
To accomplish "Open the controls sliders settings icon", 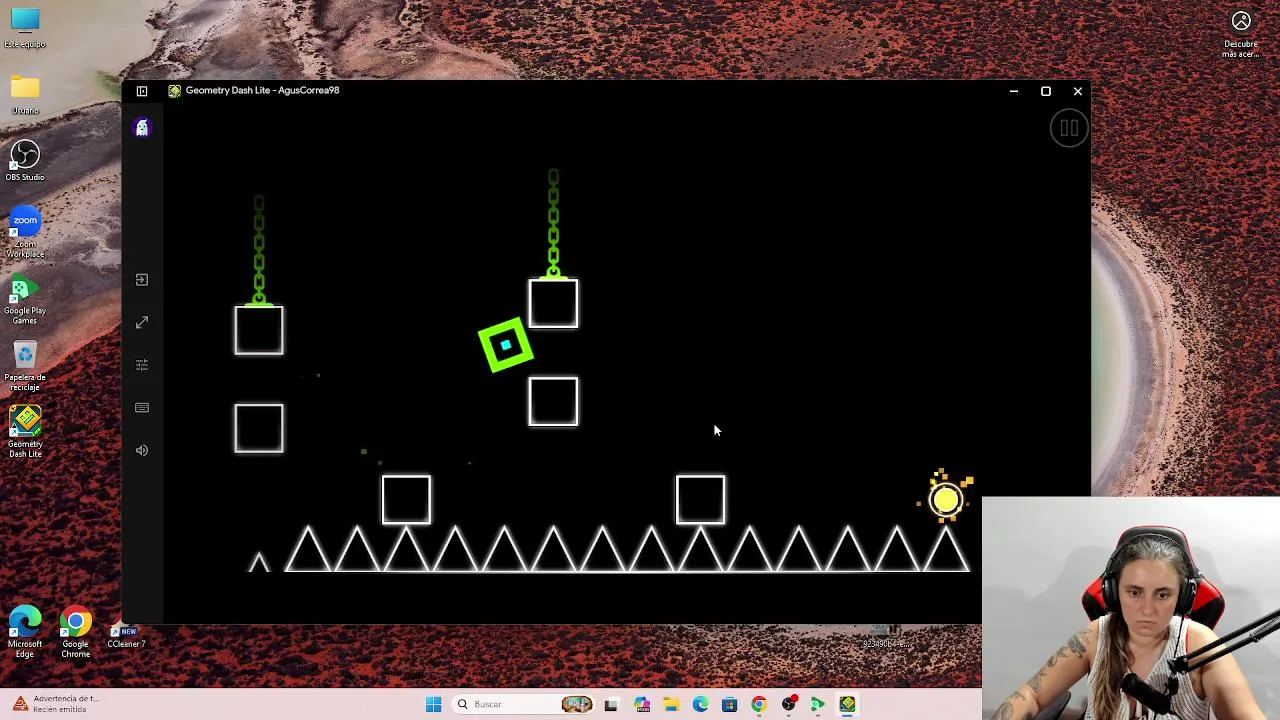I will point(142,365).
